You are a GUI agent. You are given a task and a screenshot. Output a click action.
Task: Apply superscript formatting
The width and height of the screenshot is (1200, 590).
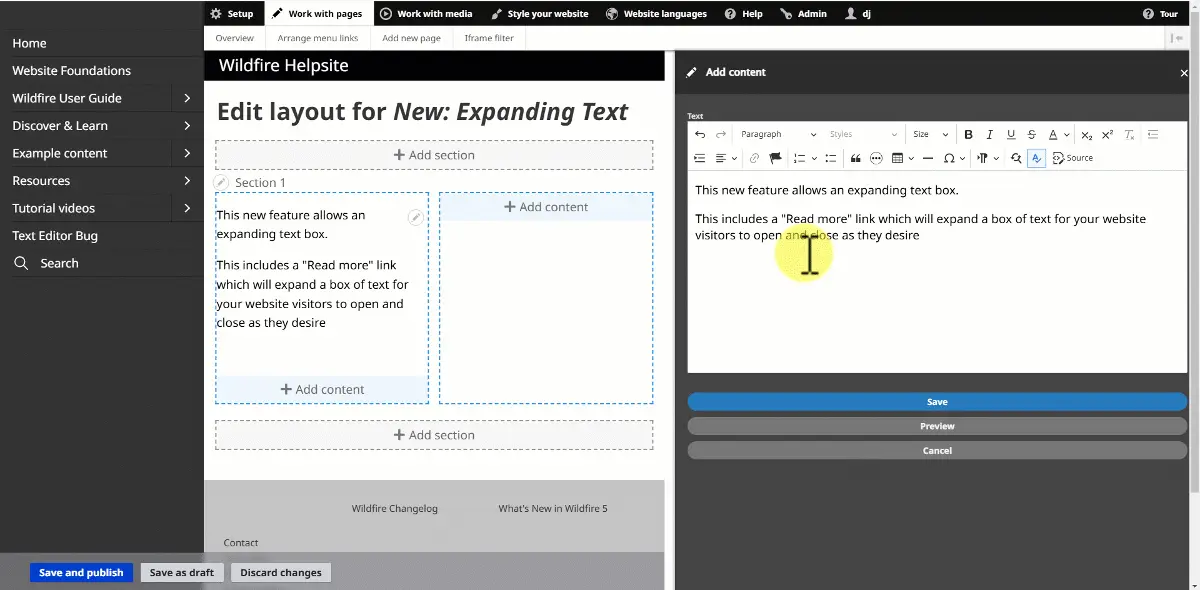pyautogui.click(x=1107, y=134)
